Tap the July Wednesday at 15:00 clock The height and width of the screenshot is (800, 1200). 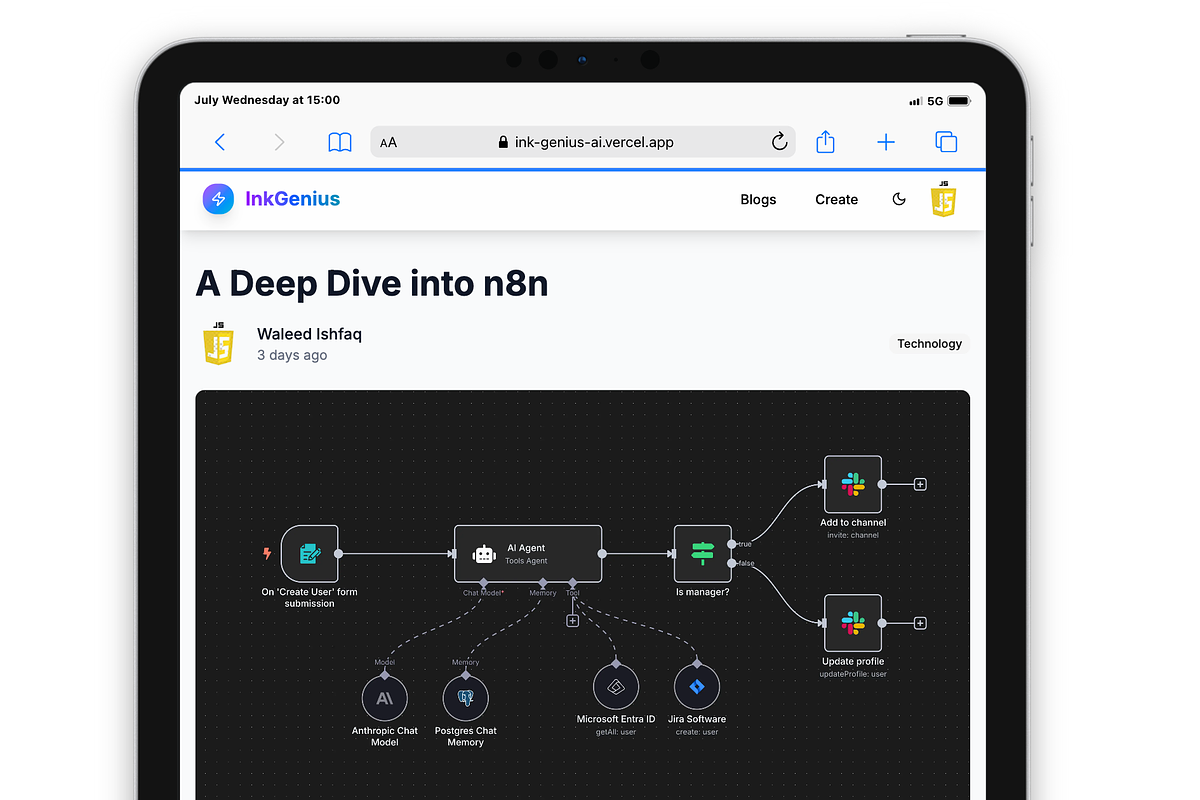[267, 100]
